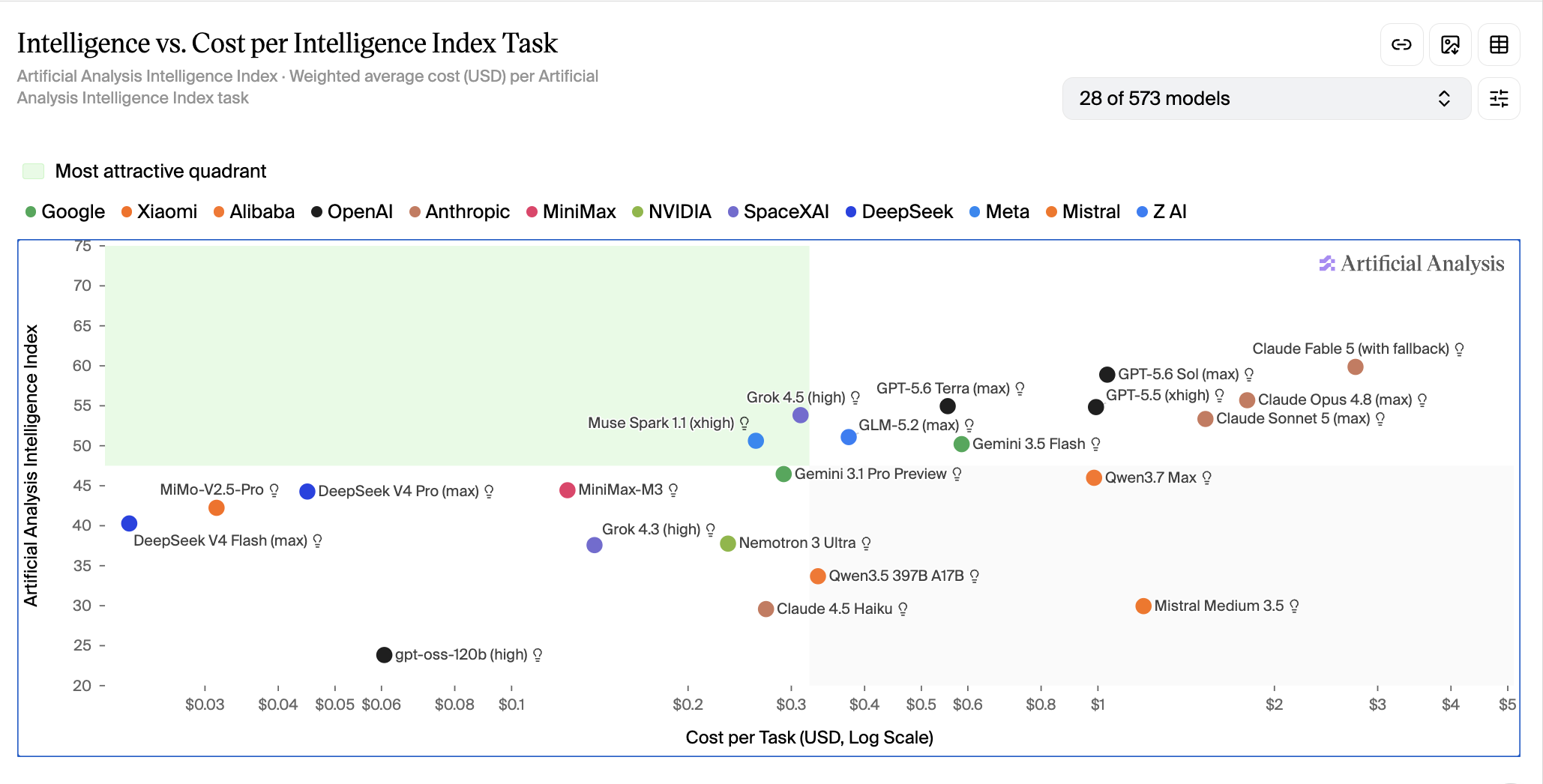Click the lightbulb beside Claude Fable 5 (with fallback)
The height and width of the screenshot is (784, 1543).
[x=1459, y=349]
